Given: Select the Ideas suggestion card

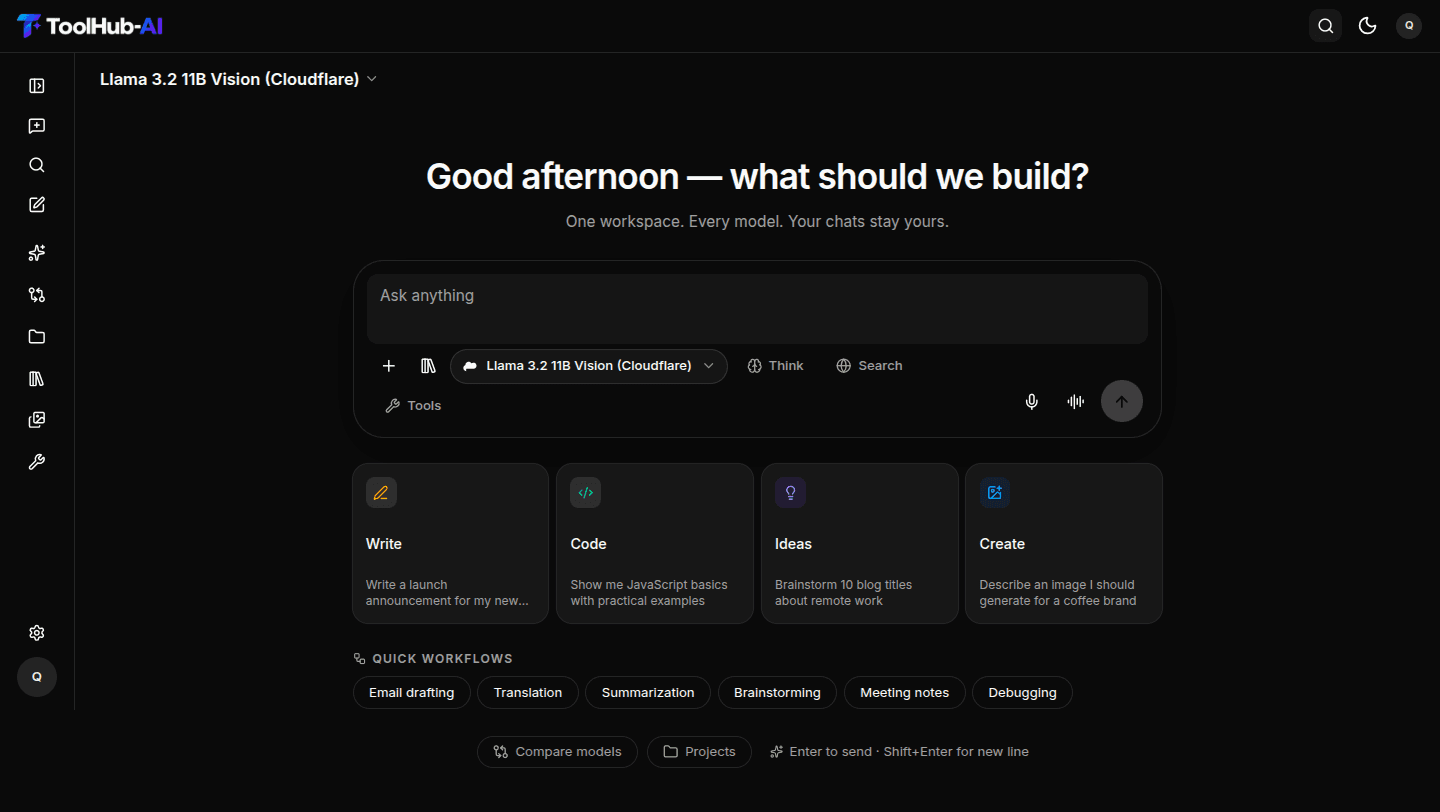Looking at the screenshot, I should pyautogui.click(x=860, y=543).
